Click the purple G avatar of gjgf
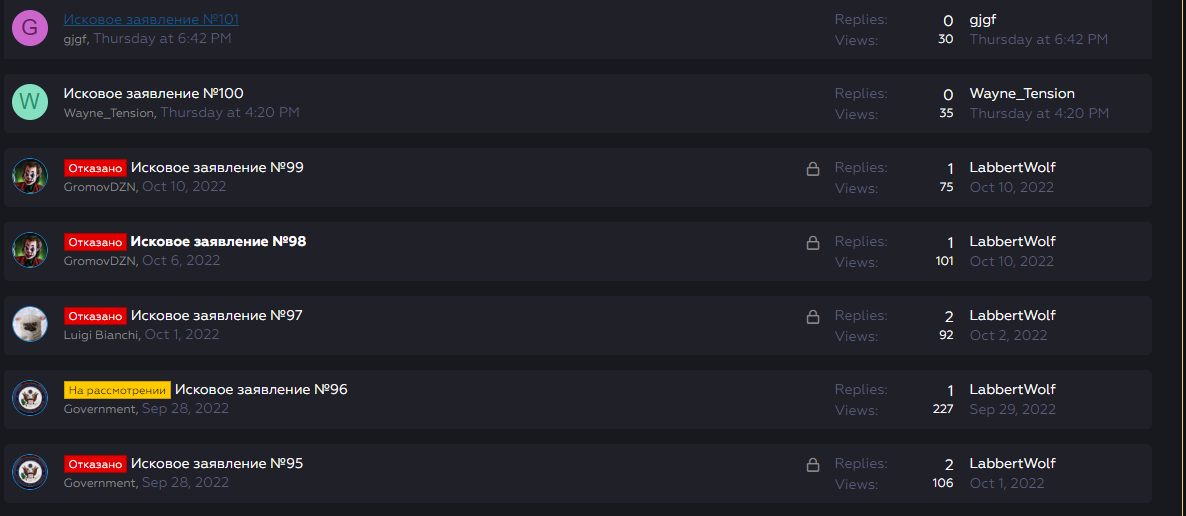Image resolution: width=1186 pixels, height=516 pixels. (30, 28)
